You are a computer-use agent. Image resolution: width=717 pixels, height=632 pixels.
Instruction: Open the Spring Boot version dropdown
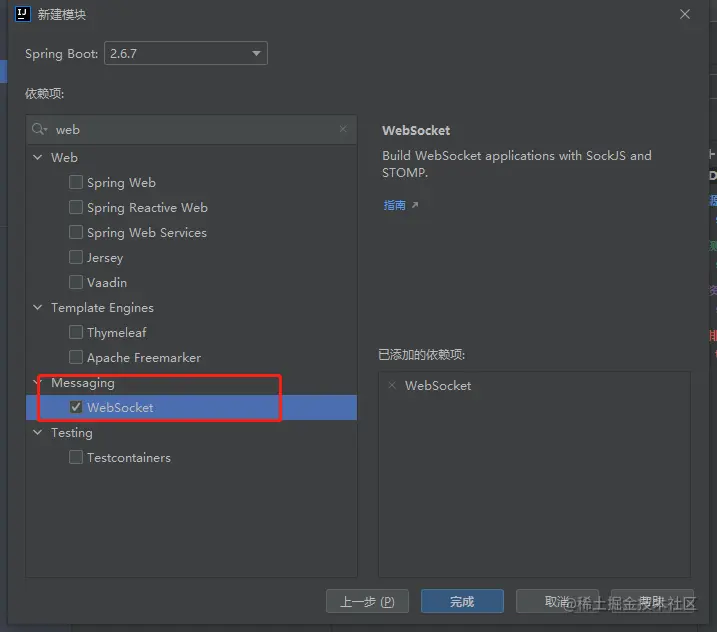tap(186, 54)
